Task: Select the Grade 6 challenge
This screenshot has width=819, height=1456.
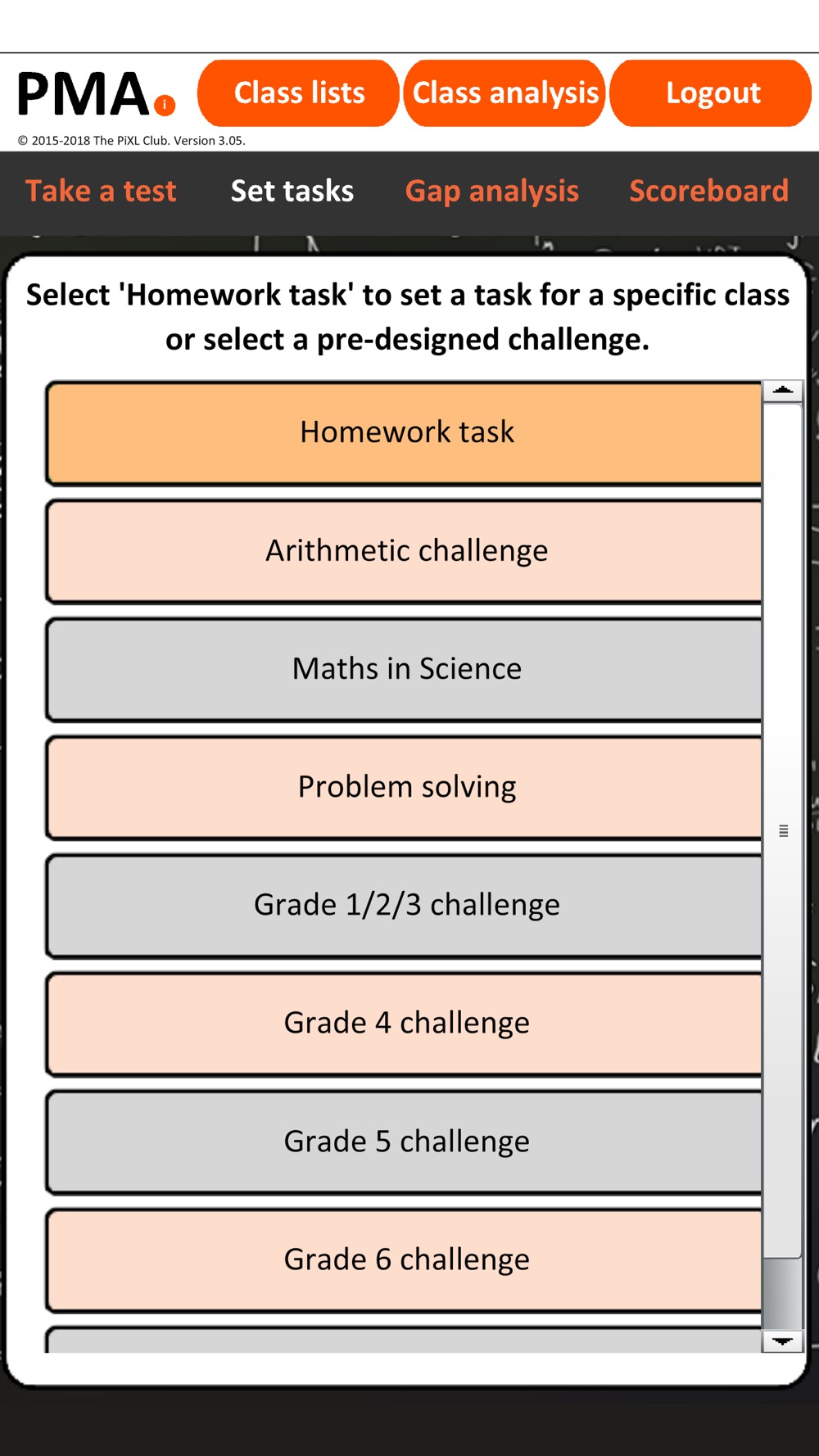Action: (x=404, y=1259)
